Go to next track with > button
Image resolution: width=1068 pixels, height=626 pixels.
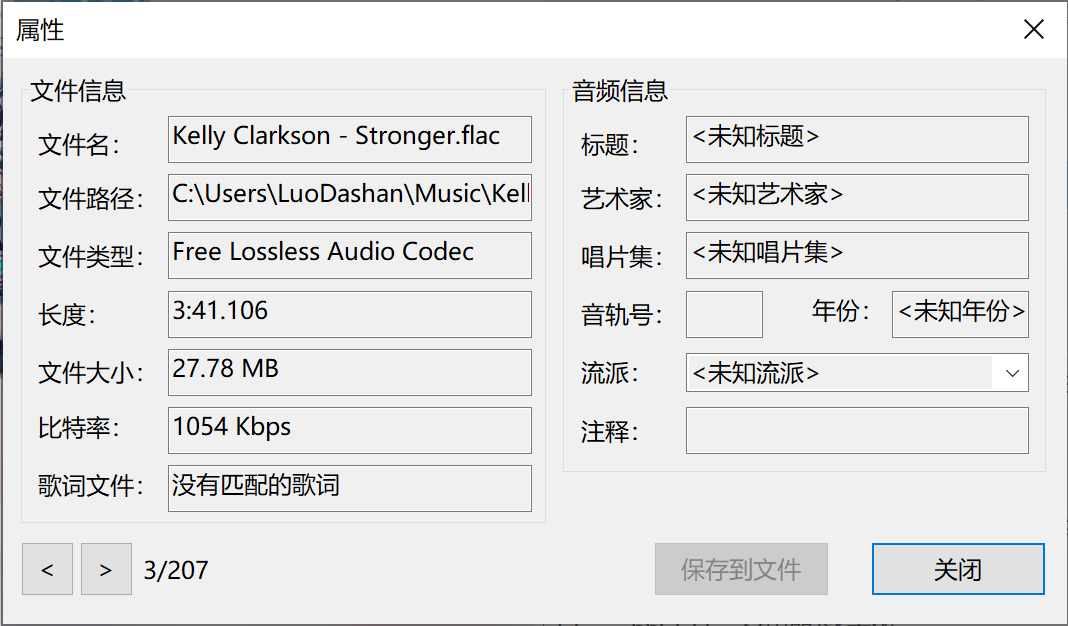[x=106, y=569]
